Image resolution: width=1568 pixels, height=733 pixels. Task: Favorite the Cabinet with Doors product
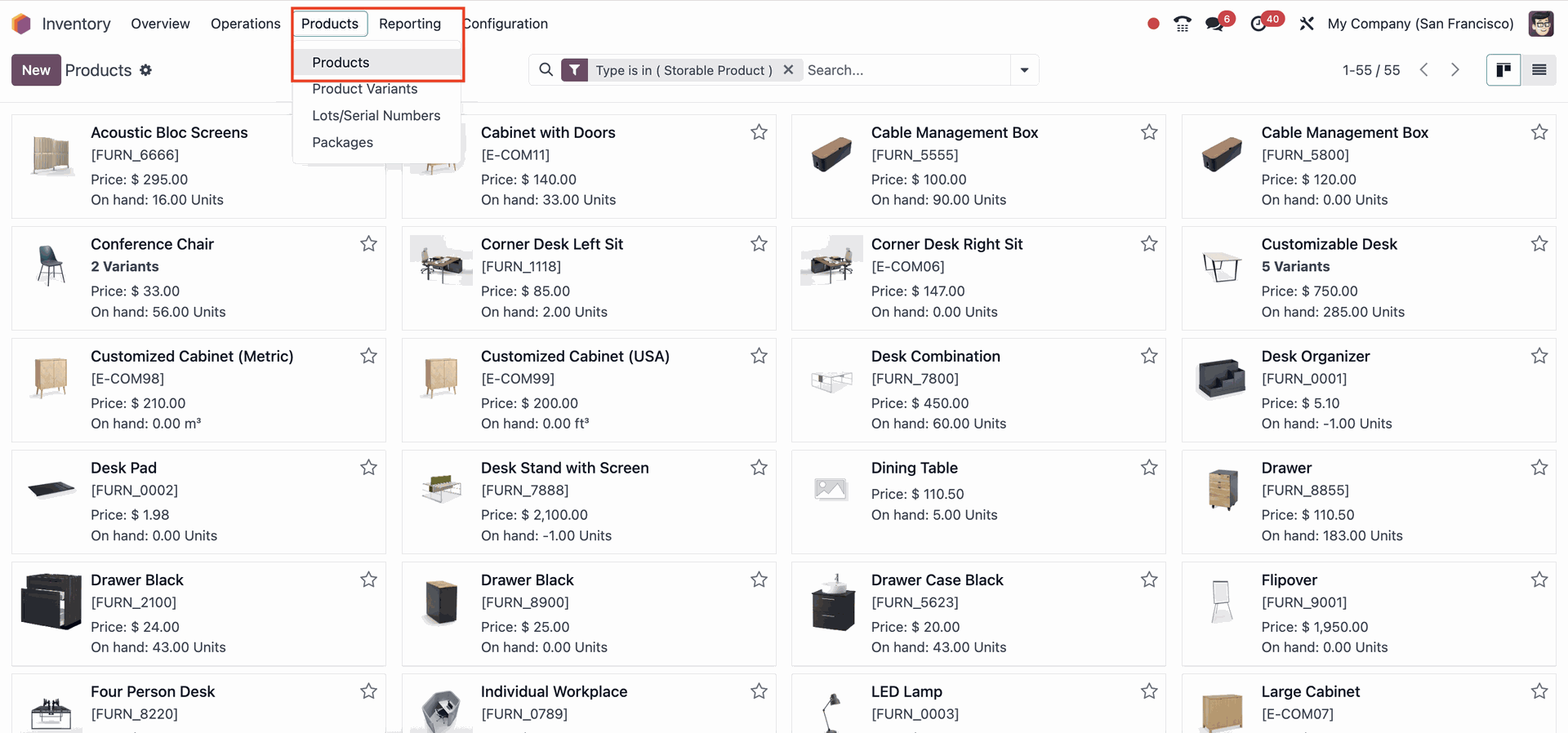(x=758, y=132)
